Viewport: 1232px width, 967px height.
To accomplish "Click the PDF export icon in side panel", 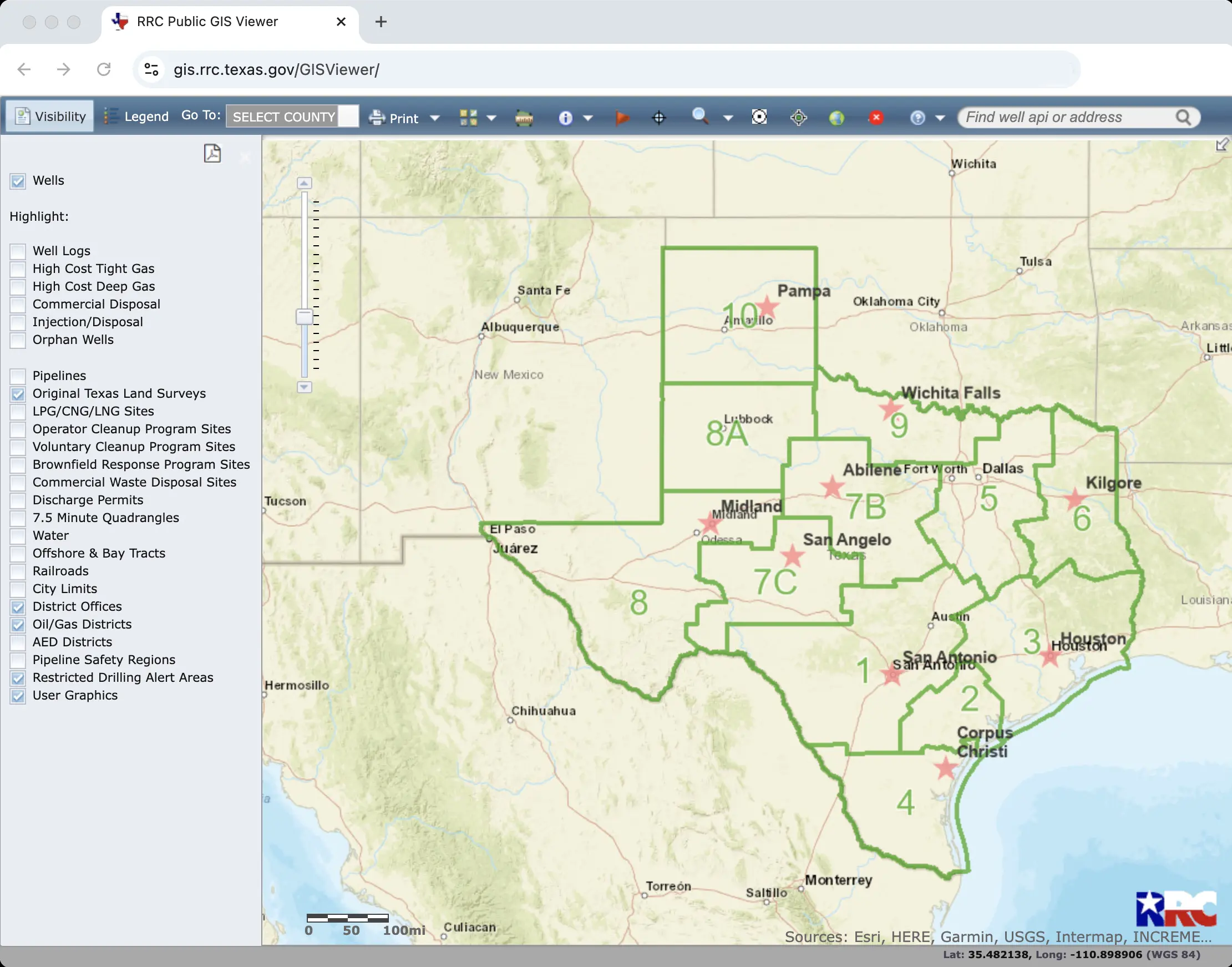I will 212,154.
